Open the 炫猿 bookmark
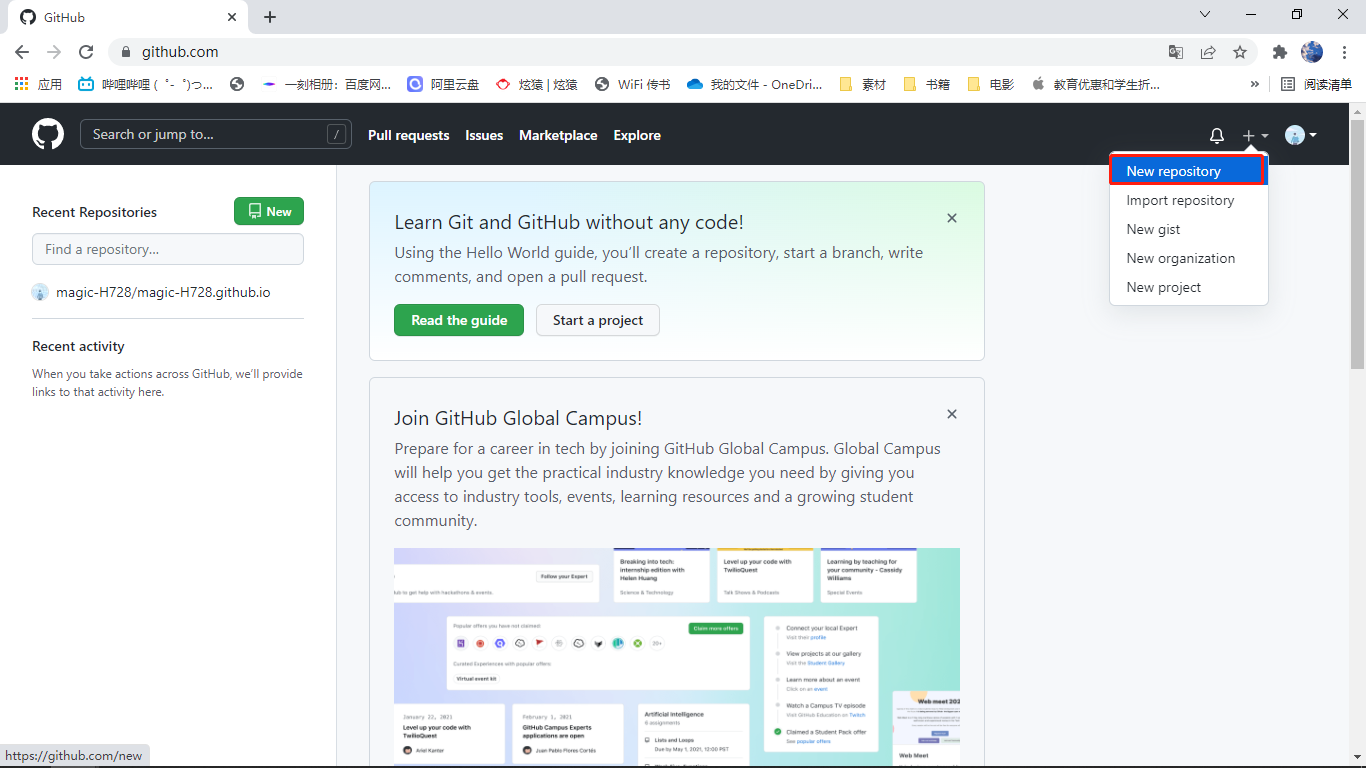 537,84
